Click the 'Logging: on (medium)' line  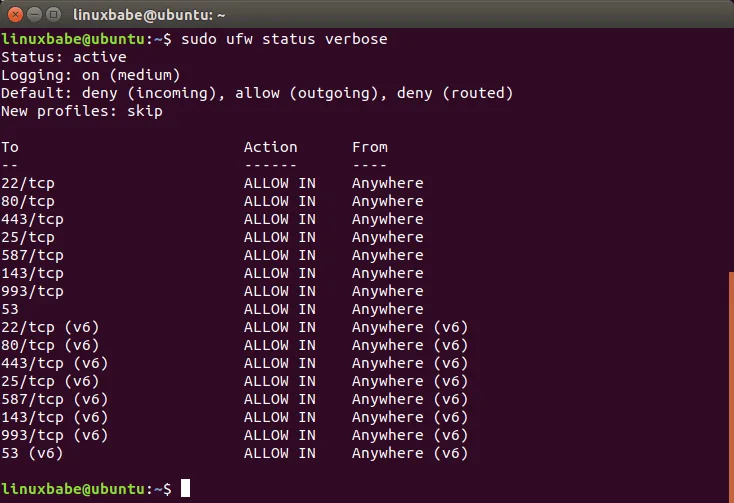tap(90, 75)
